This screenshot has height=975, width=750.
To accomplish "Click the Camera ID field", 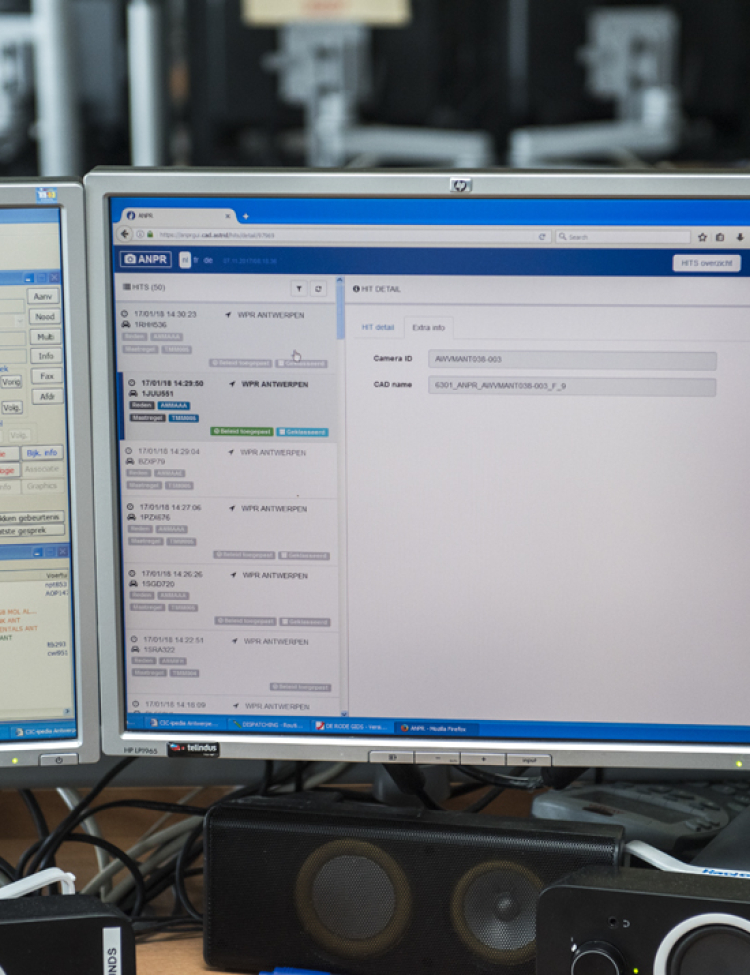I will click(571, 360).
